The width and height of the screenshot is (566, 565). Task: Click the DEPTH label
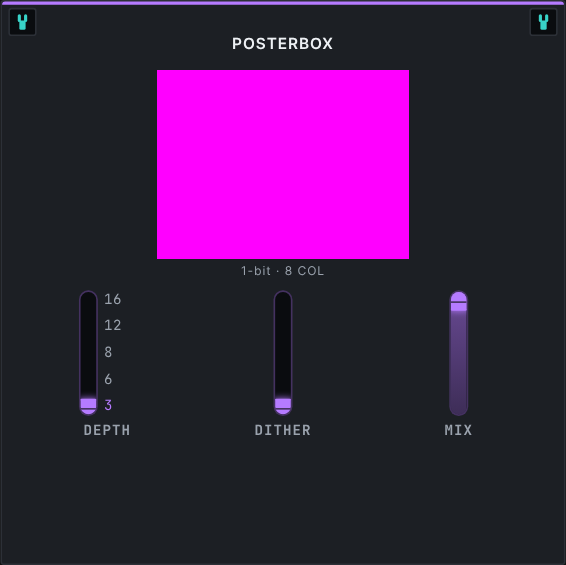[x=107, y=430]
